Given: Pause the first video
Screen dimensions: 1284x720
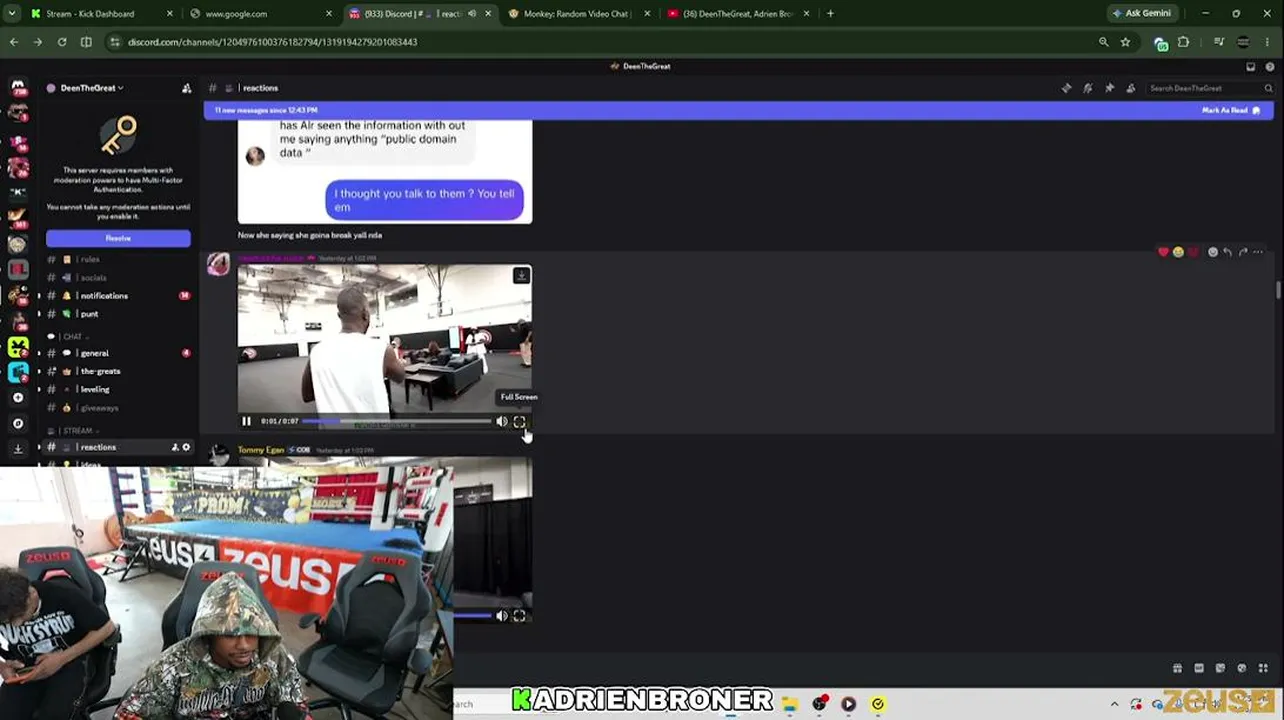Looking at the screenshot, I should point(247,421).
